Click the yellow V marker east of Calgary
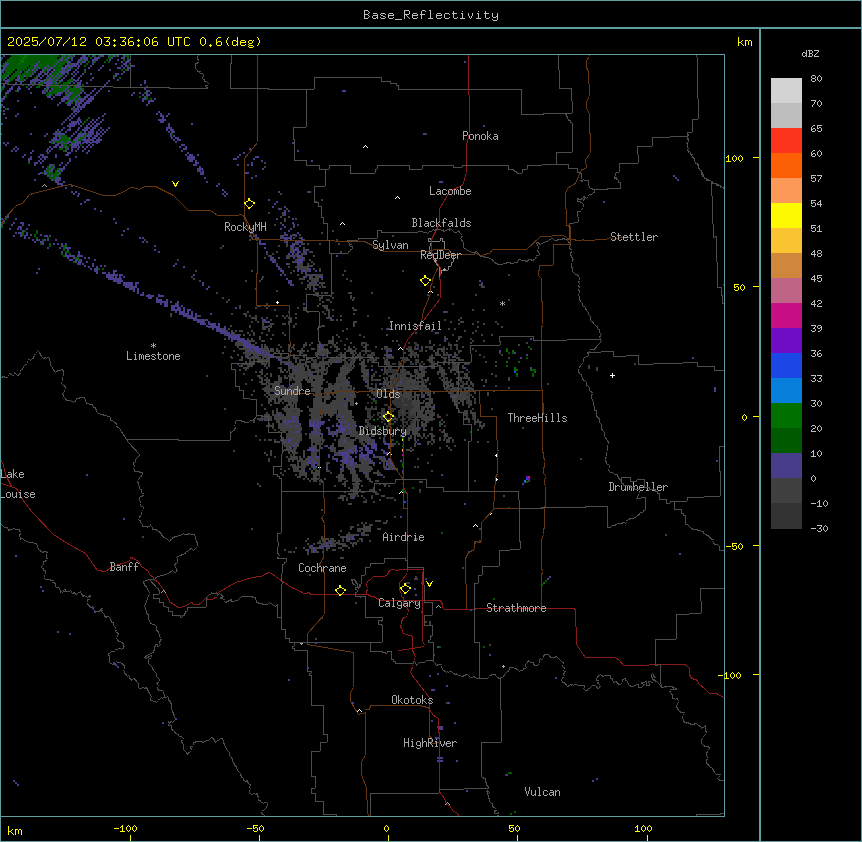The width and height of the screenshot is (862, 842). (429, 584)
